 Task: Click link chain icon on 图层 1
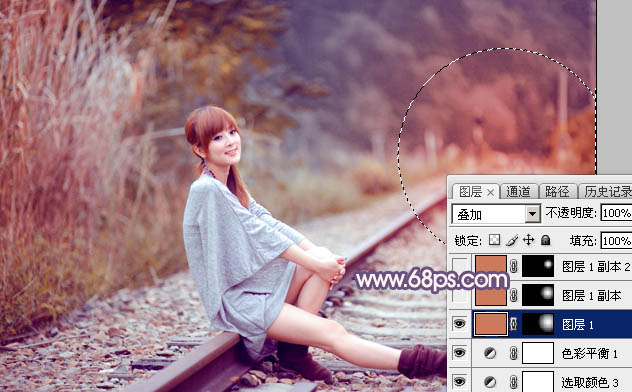click(x=513, y=324)
